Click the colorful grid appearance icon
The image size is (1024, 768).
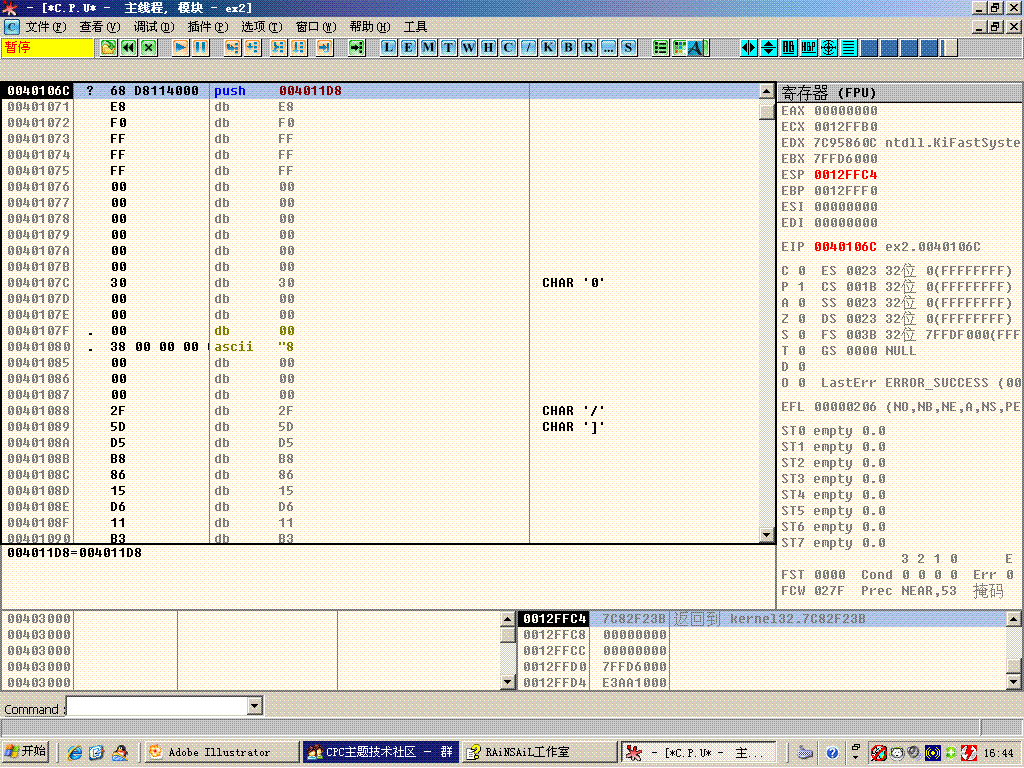coord(680,48)
